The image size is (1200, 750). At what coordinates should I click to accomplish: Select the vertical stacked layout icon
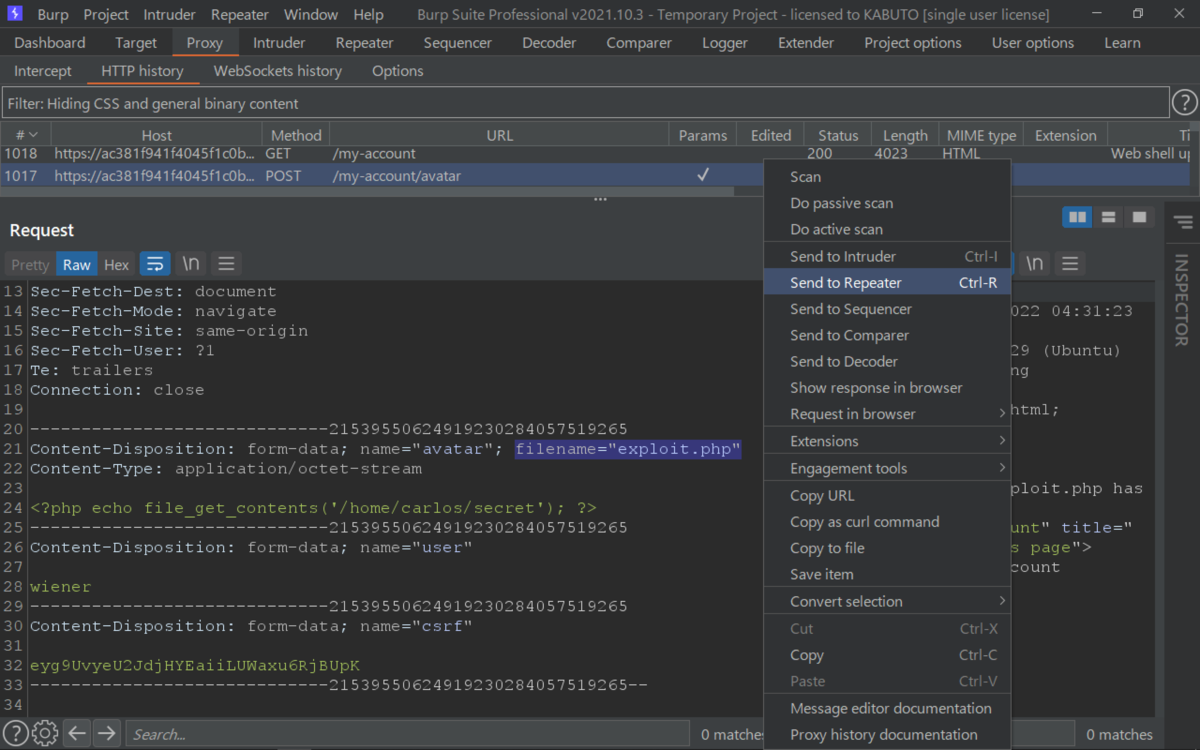click(x=1108, y=217)
